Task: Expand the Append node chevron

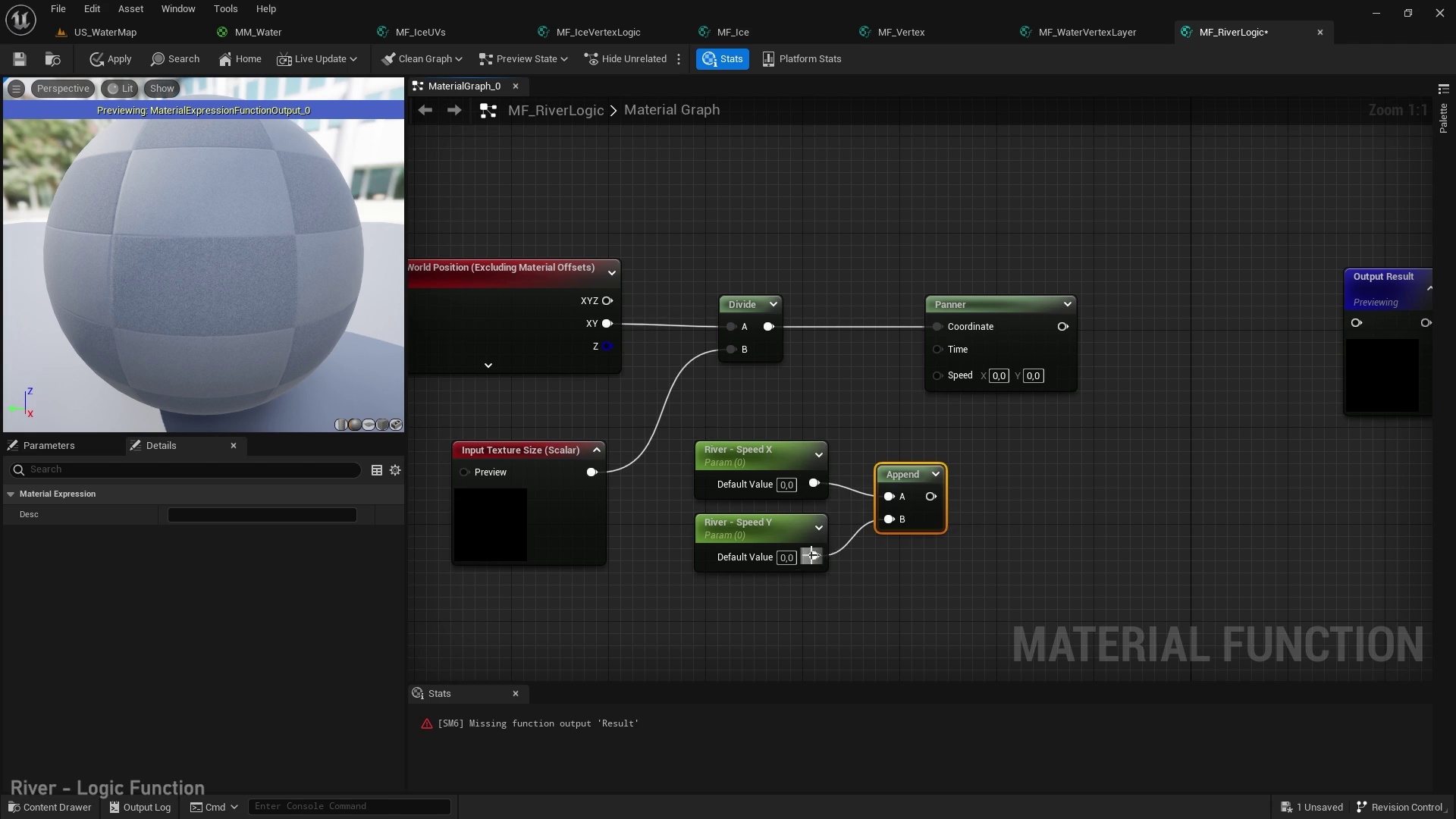Action: click(x=936, y=475)
